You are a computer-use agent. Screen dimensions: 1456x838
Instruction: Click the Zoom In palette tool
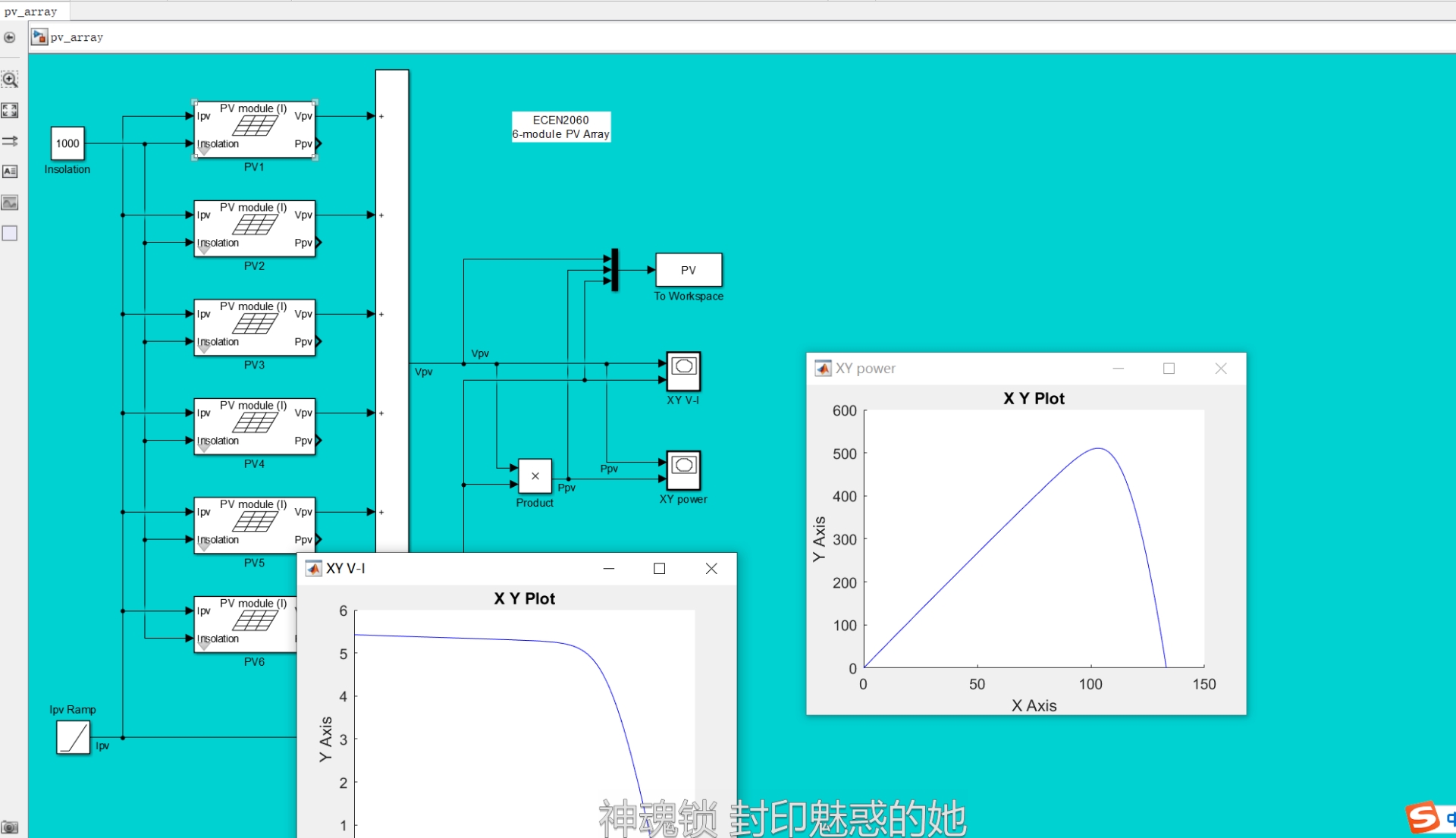click(10, 80)
